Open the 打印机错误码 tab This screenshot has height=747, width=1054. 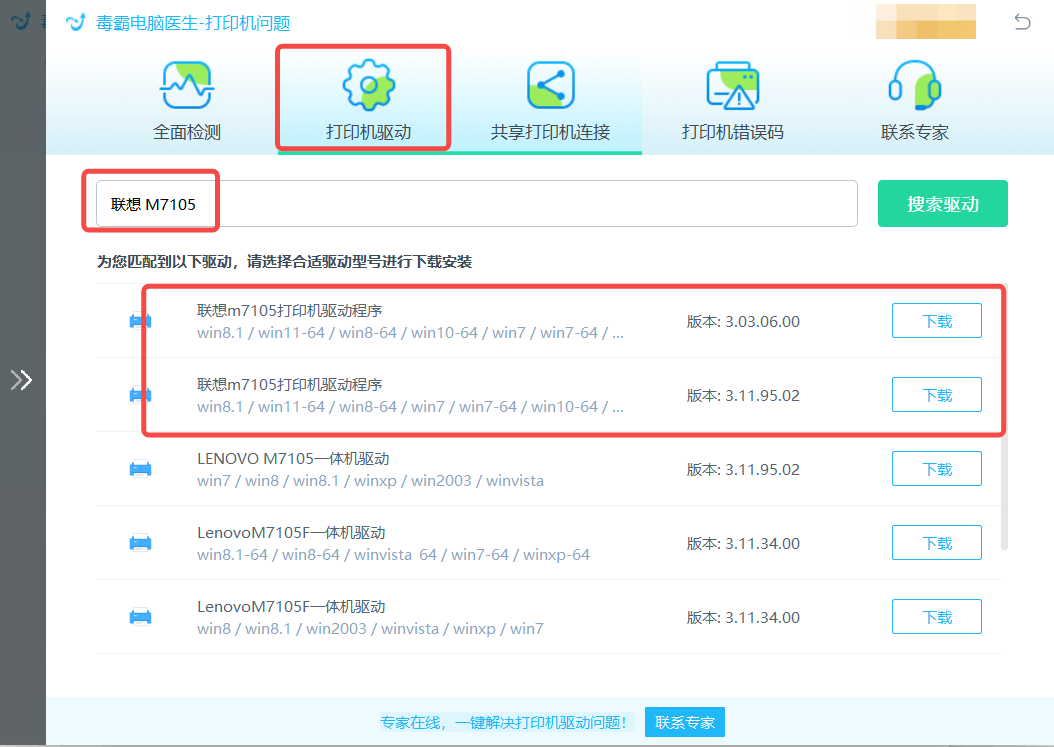pyautogui.click(x=733, y=101)
